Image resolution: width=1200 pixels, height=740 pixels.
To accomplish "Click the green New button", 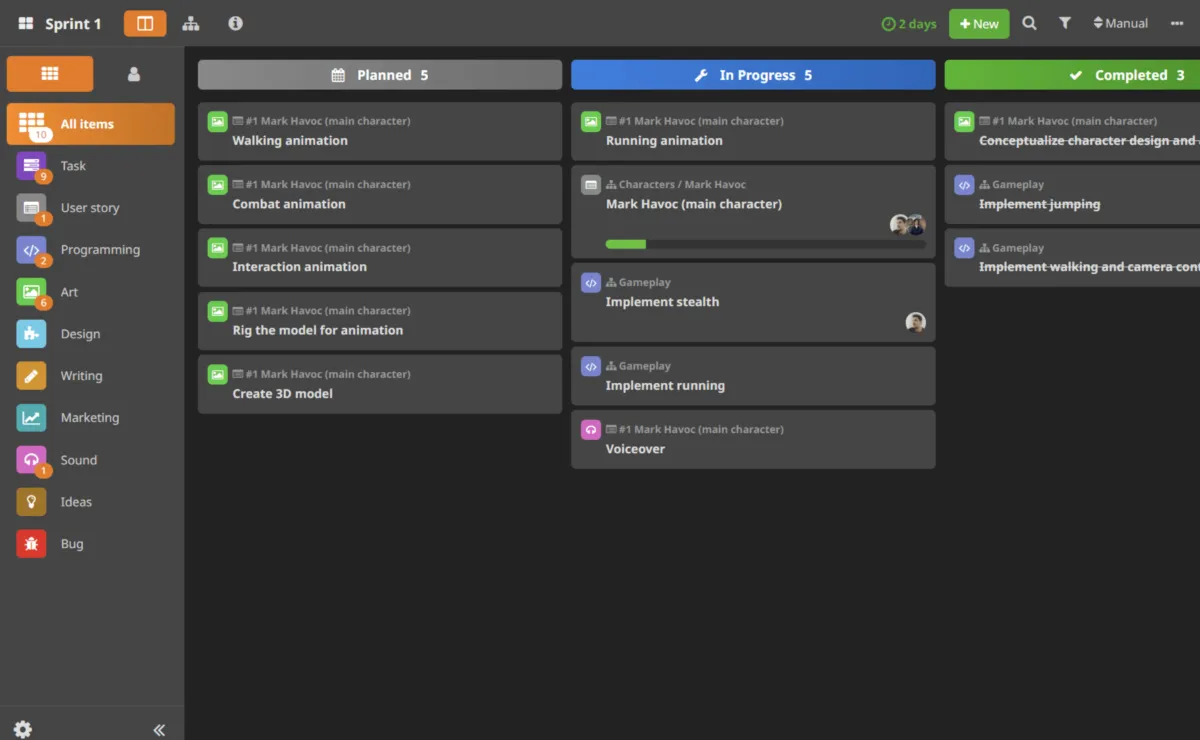I will coord(978,24).
